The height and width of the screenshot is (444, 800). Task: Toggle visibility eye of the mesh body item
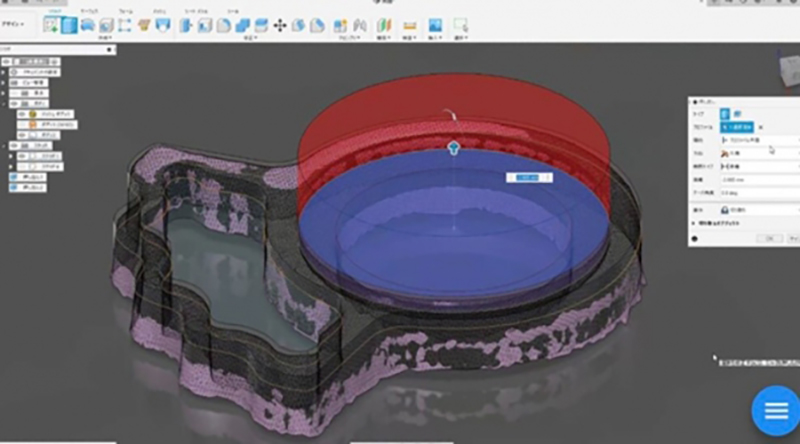[x=21, y=113]
